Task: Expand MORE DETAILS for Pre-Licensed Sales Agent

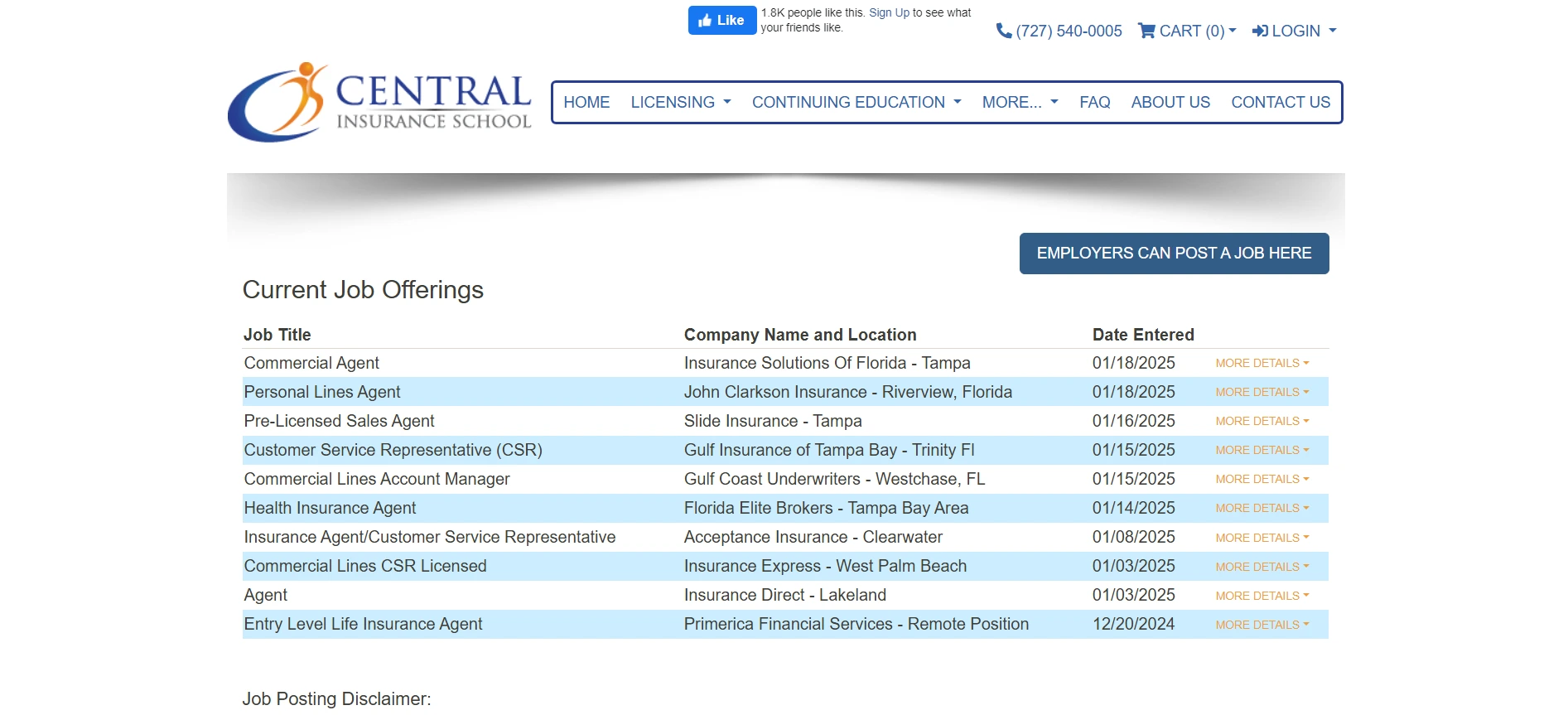Action: point(1262,421)
